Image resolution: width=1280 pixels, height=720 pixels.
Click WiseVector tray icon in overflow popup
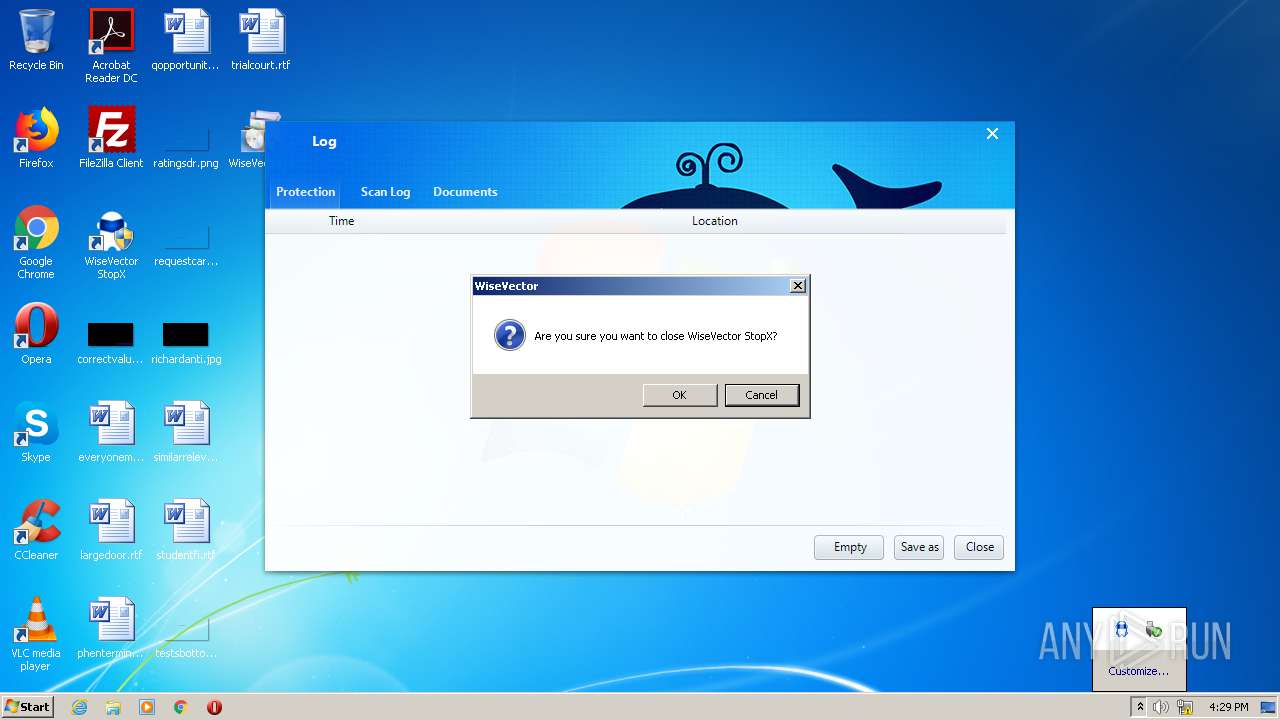(1121, 629)
